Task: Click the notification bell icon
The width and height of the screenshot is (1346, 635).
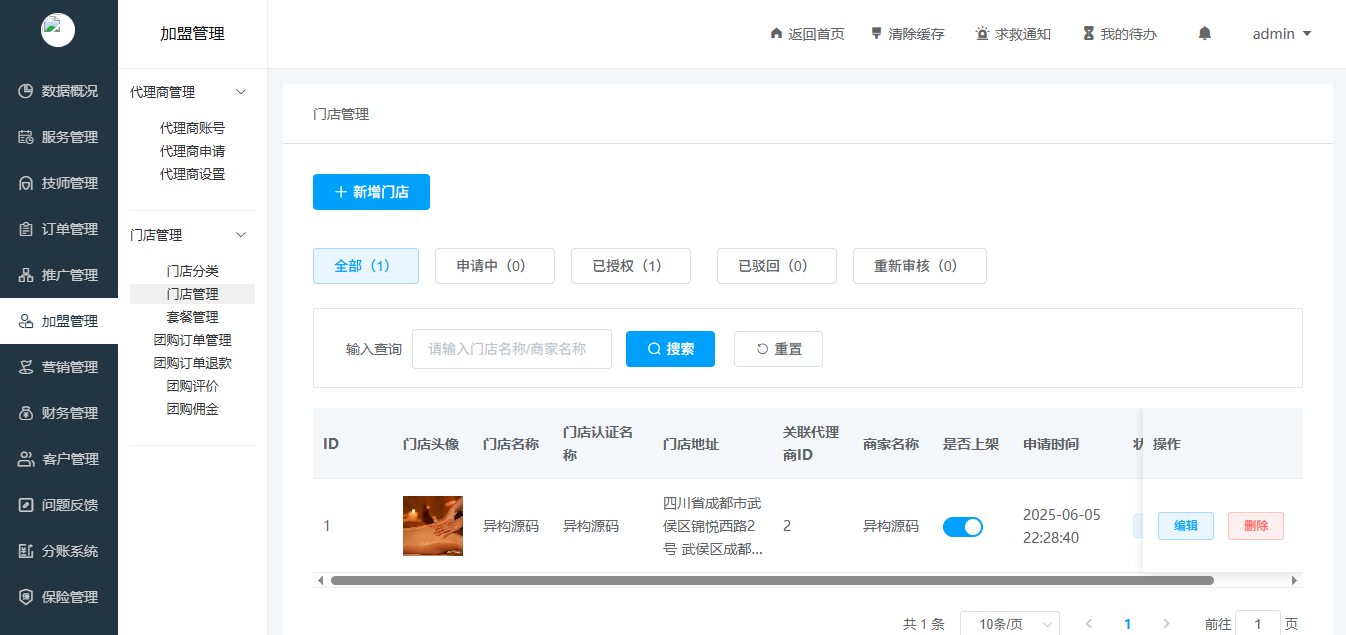Action: pos(1204,33)
